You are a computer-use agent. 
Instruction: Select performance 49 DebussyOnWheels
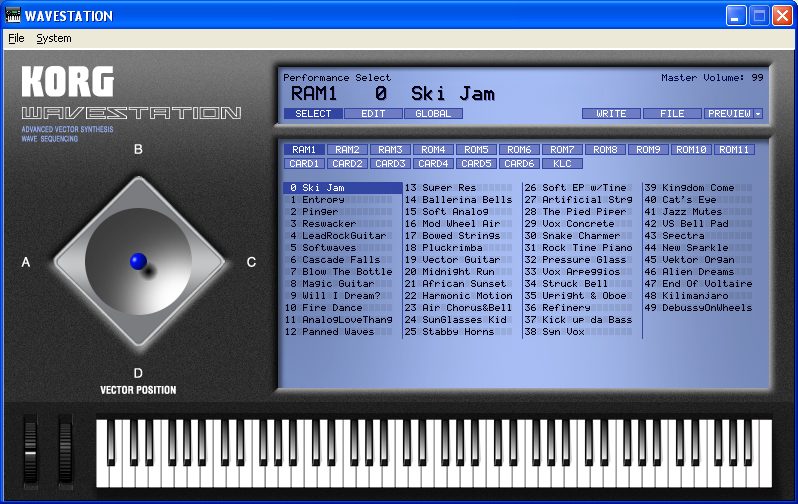point(703,308)
